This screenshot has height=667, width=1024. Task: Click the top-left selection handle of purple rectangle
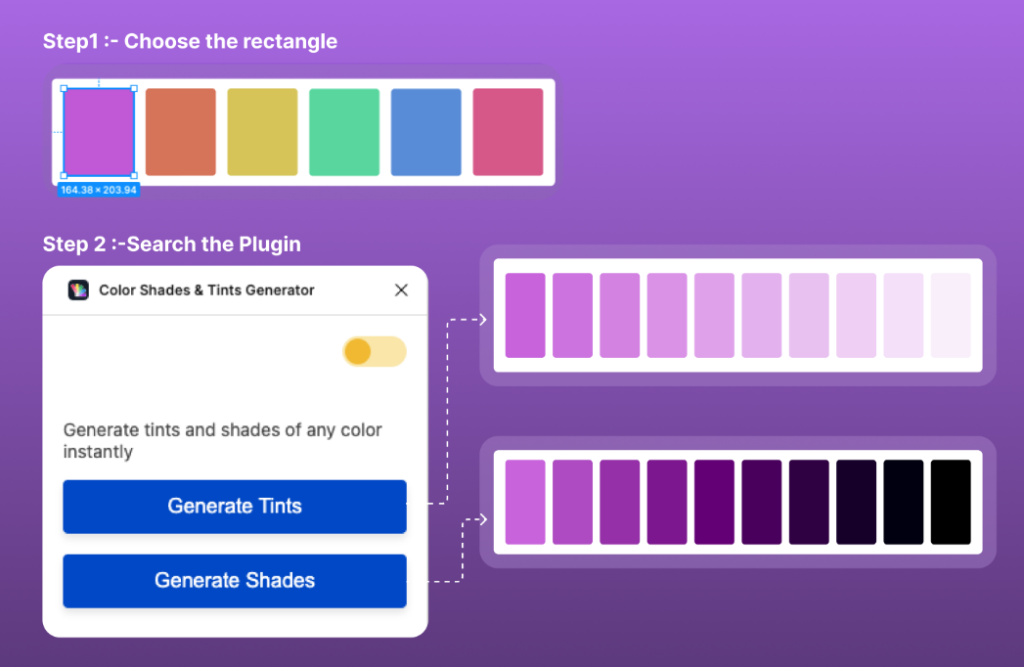coord(64,88)
